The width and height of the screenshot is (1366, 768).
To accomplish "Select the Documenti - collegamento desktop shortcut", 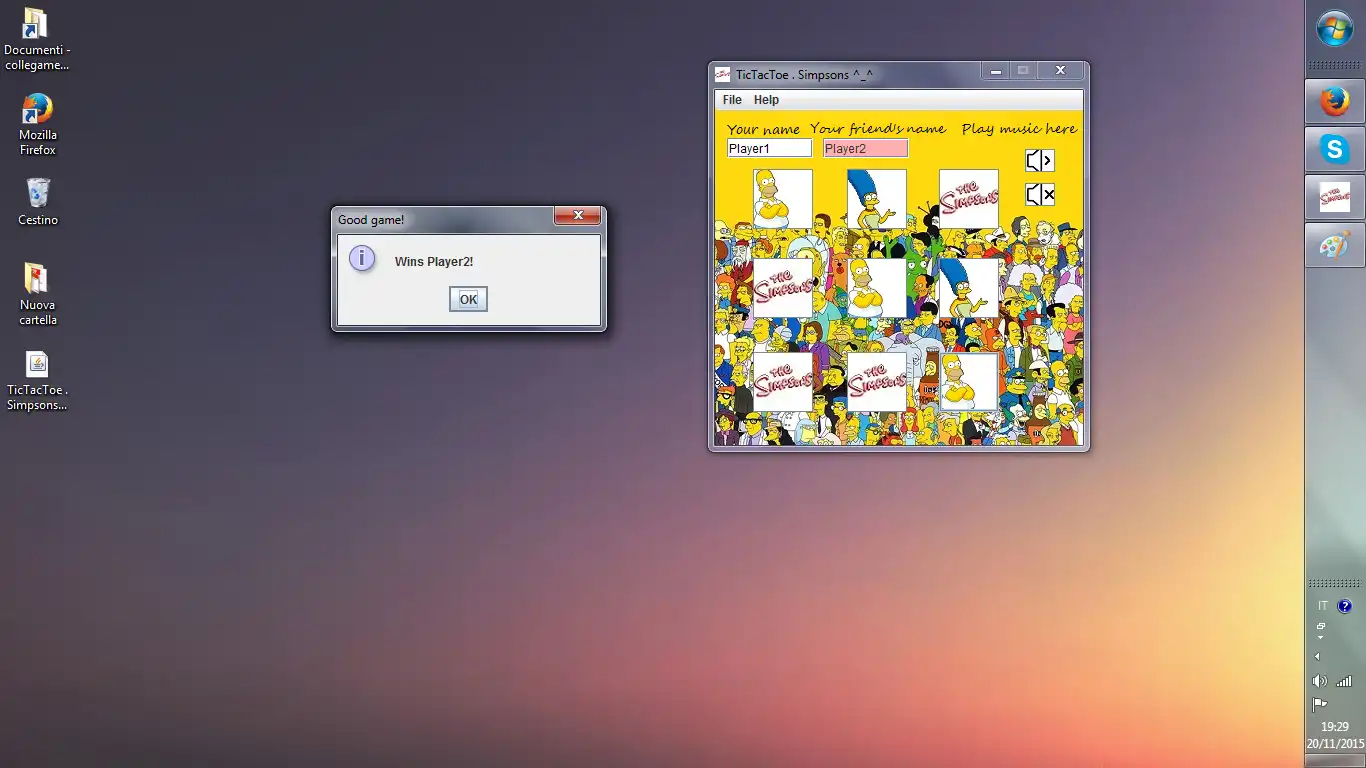I will (x=37, y=40).
